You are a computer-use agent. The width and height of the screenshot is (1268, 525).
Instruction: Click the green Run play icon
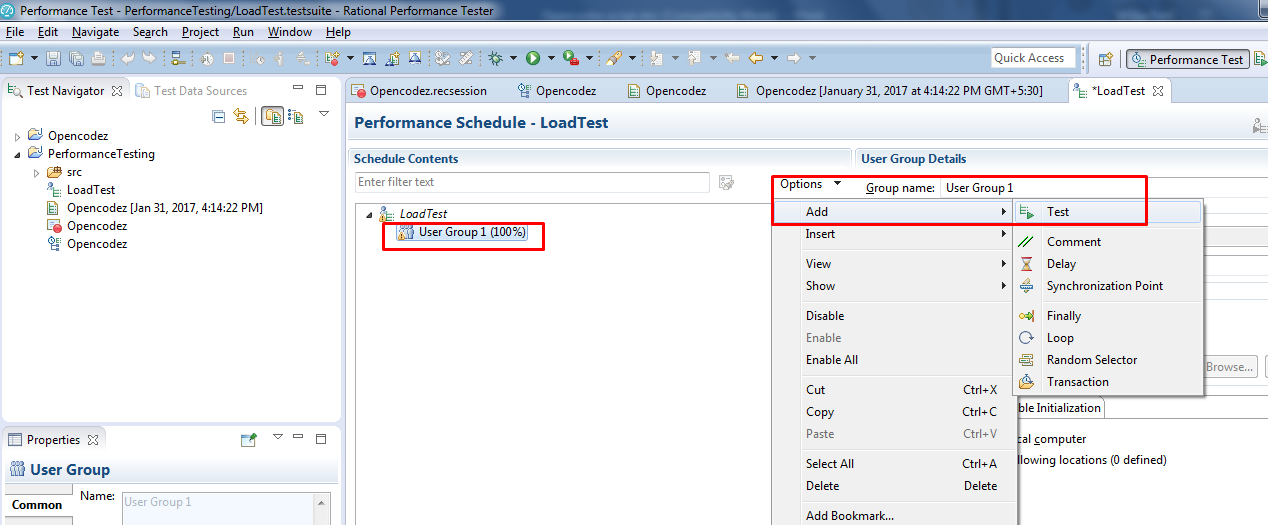(533, 59)
